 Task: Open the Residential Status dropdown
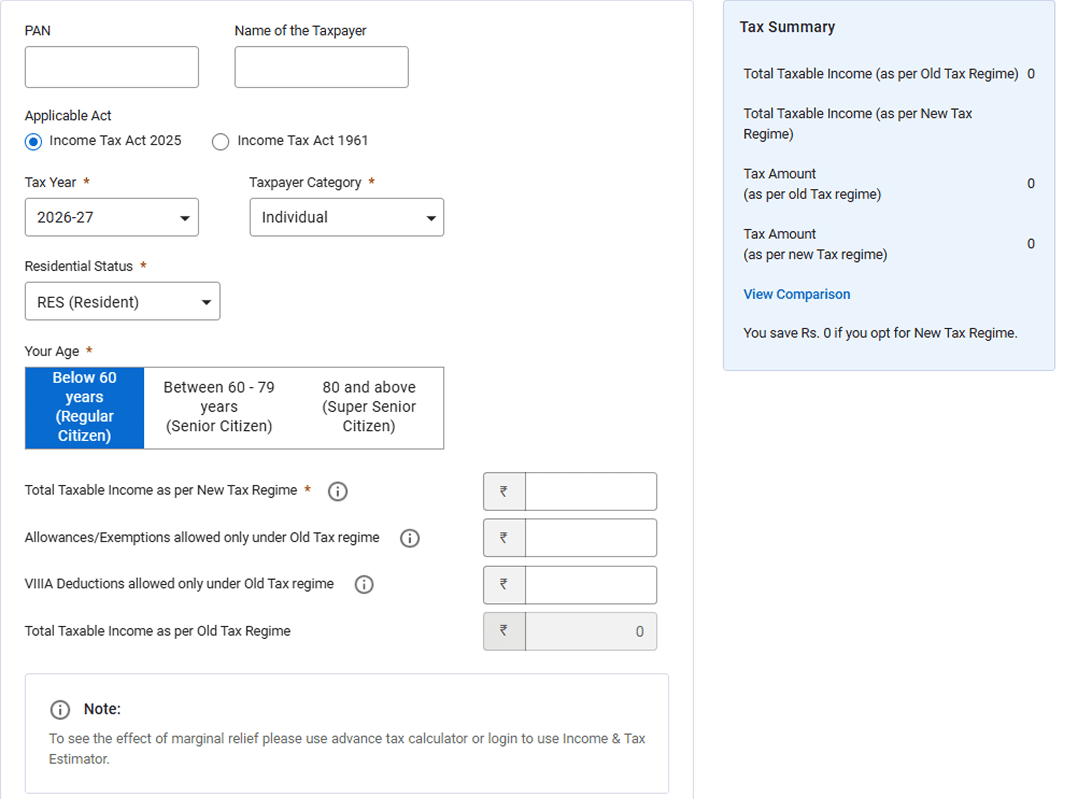(122, 301)
